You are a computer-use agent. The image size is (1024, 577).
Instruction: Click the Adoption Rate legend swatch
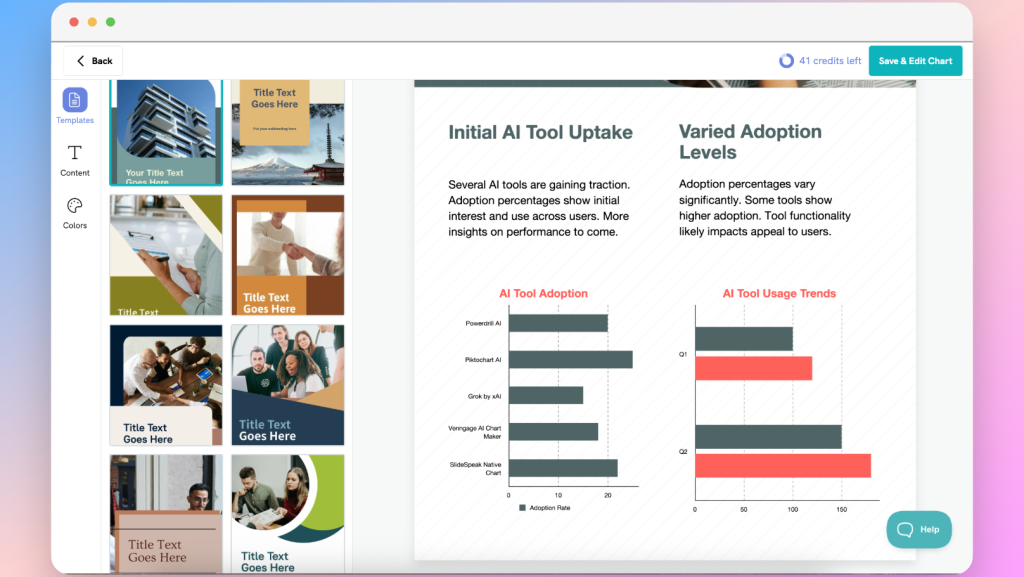click(522, 508)
